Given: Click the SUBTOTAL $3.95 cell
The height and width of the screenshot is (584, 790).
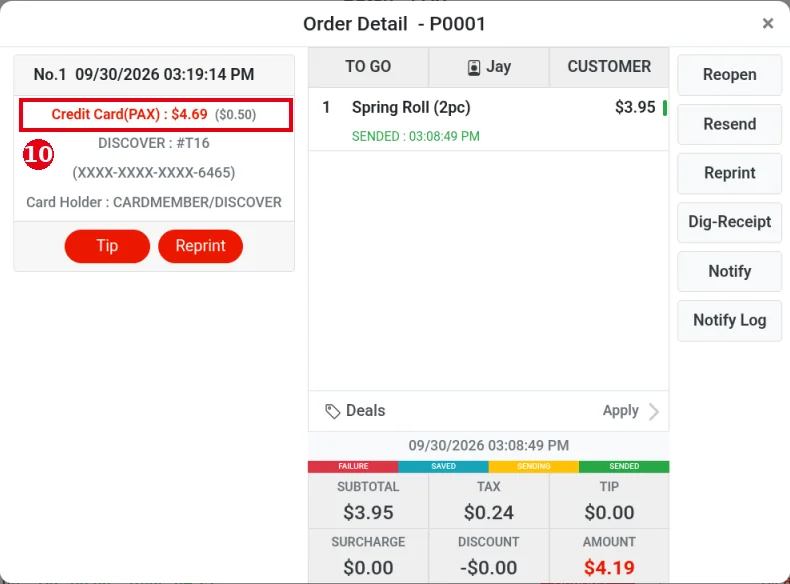Looking at the screenshot, I should pyautogui.click(x=368, y=501).
